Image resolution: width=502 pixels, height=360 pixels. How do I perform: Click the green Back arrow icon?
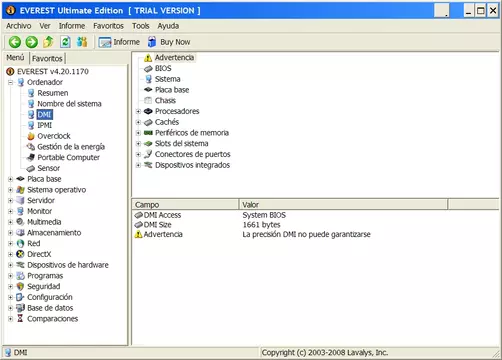pyautogui.click(x=15, y=42)
